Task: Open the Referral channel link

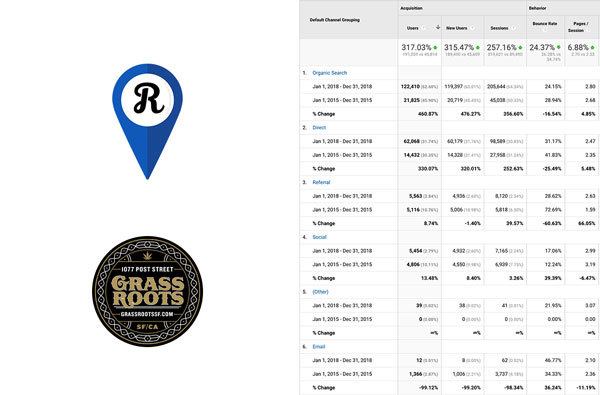Action: click(x=321, y=182)
